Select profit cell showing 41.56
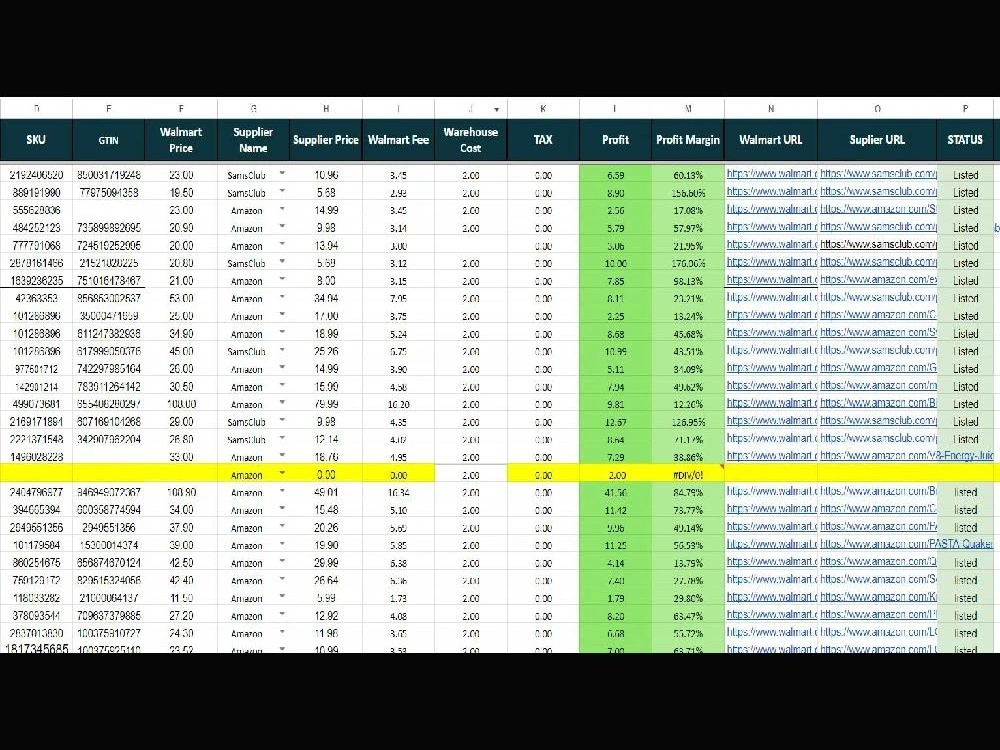This screenshot has width=1000, height=750. pyautogui.click(x=615, y=493)
